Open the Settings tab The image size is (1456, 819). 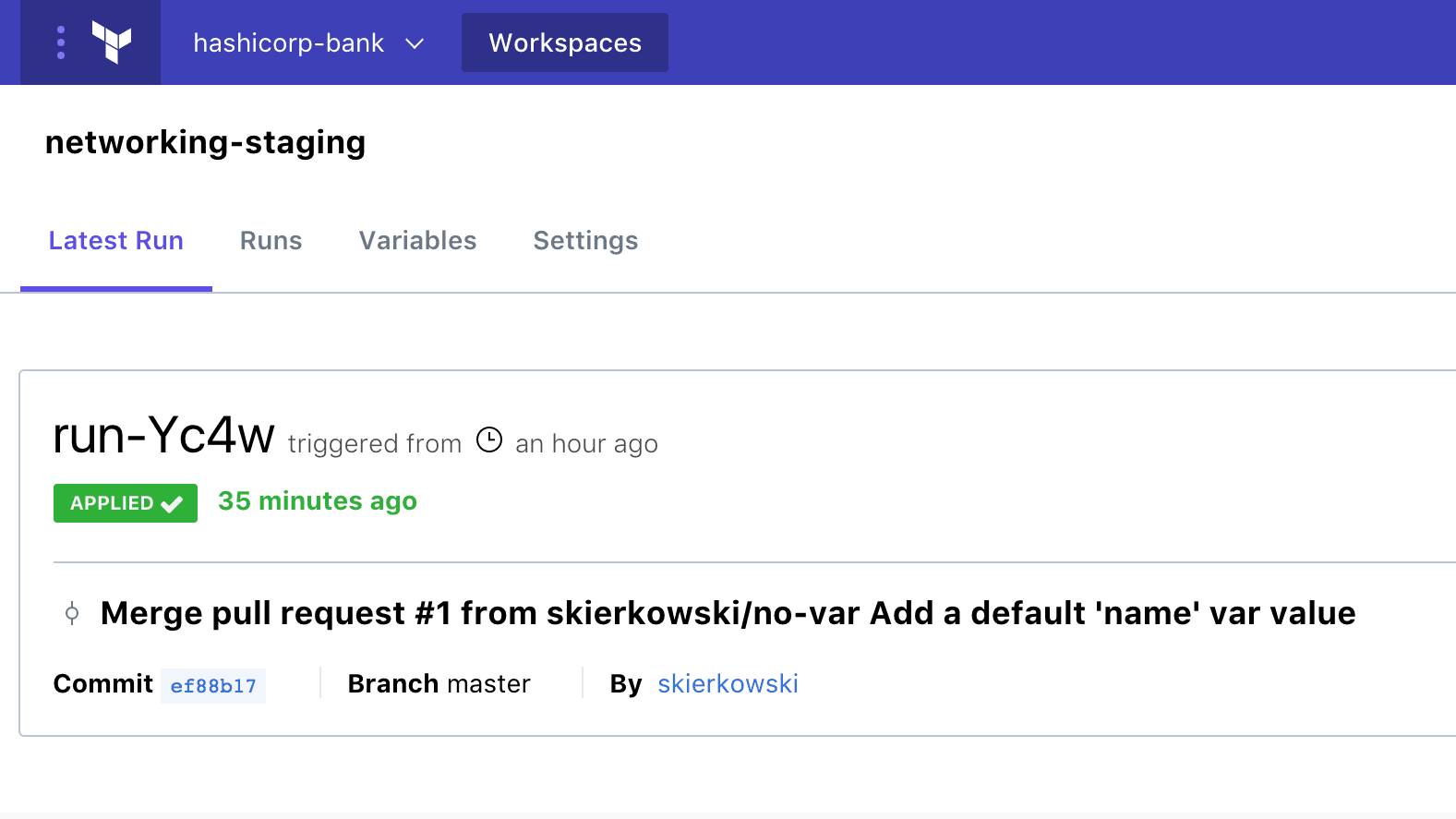tap(585, 241)
